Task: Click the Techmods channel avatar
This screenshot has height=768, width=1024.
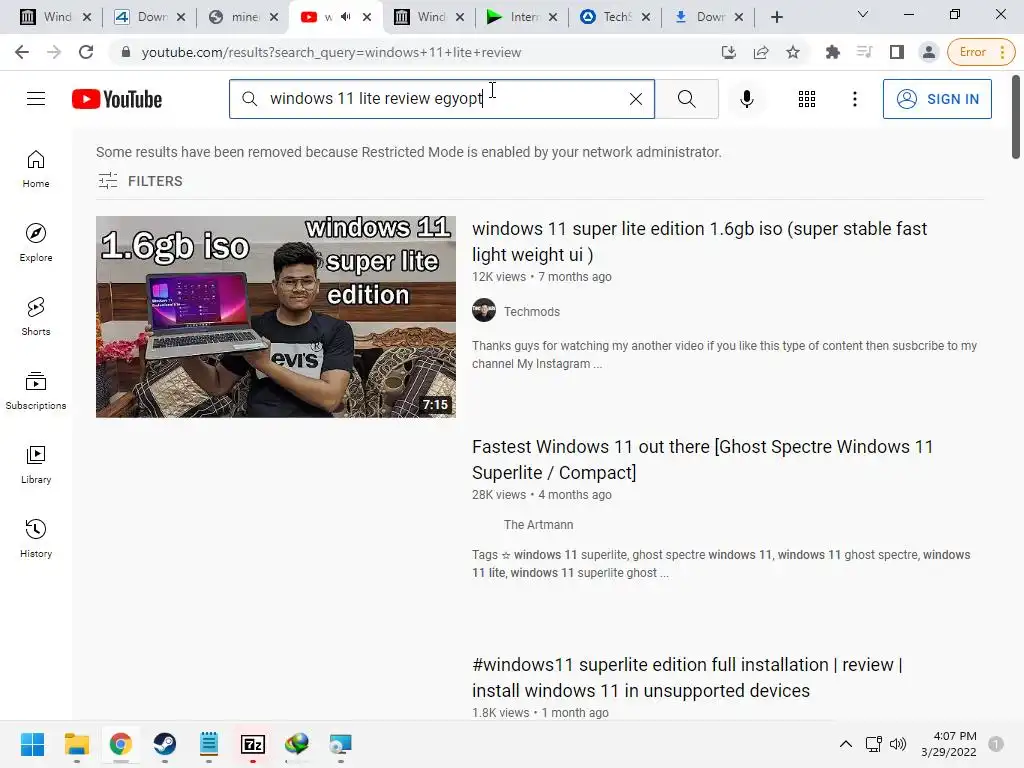Action: tap(484, 311)
